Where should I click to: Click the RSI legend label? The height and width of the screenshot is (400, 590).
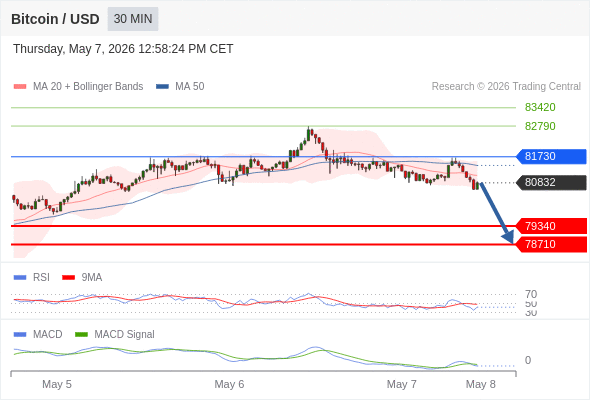pyautogui.click(x=41, y=278)
